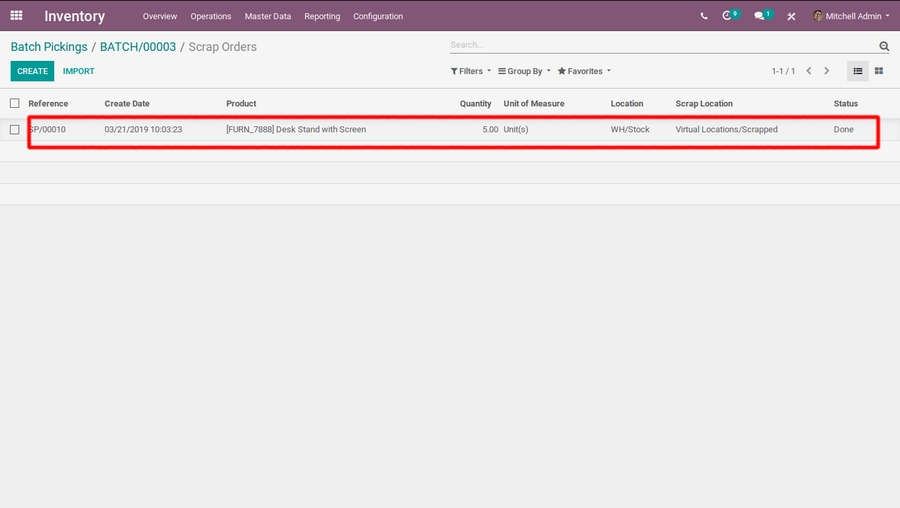Go to the previous page arrow
Screen dimensions: 900x508
[809, 71]
